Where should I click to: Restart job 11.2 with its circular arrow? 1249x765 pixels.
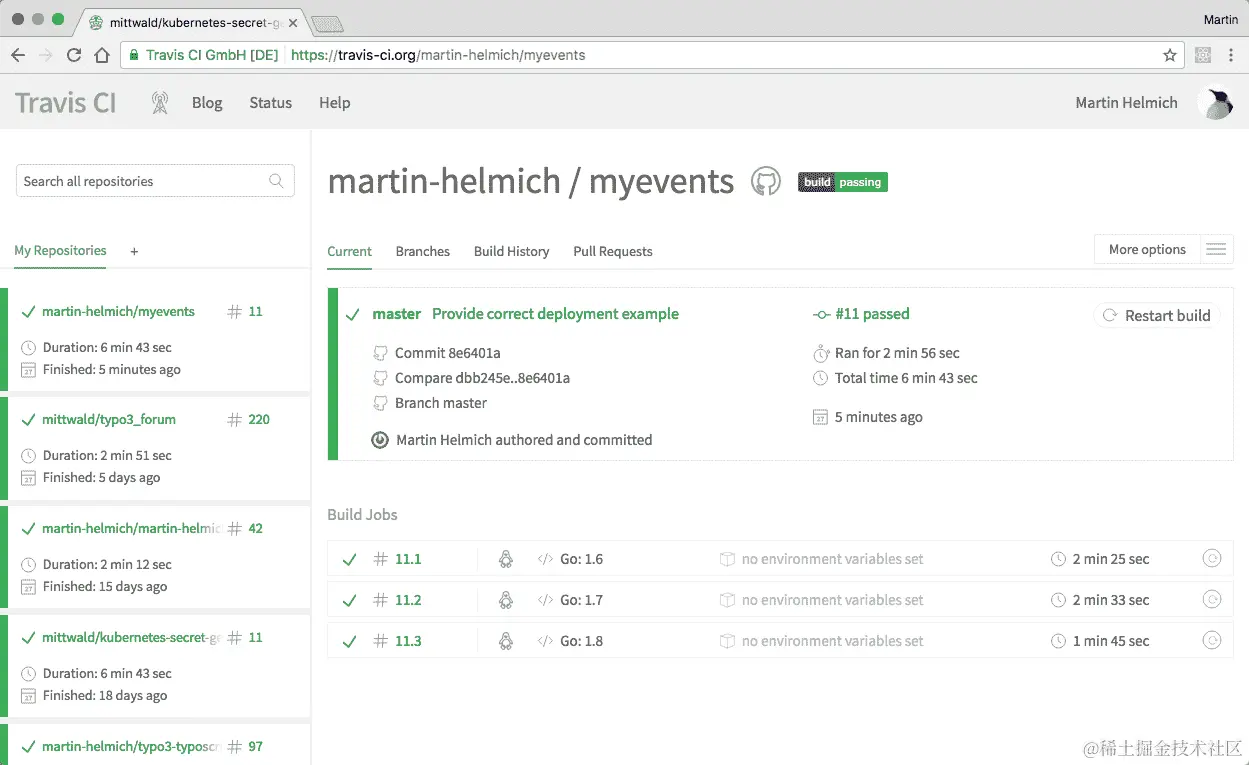(x=1212, y=600)
